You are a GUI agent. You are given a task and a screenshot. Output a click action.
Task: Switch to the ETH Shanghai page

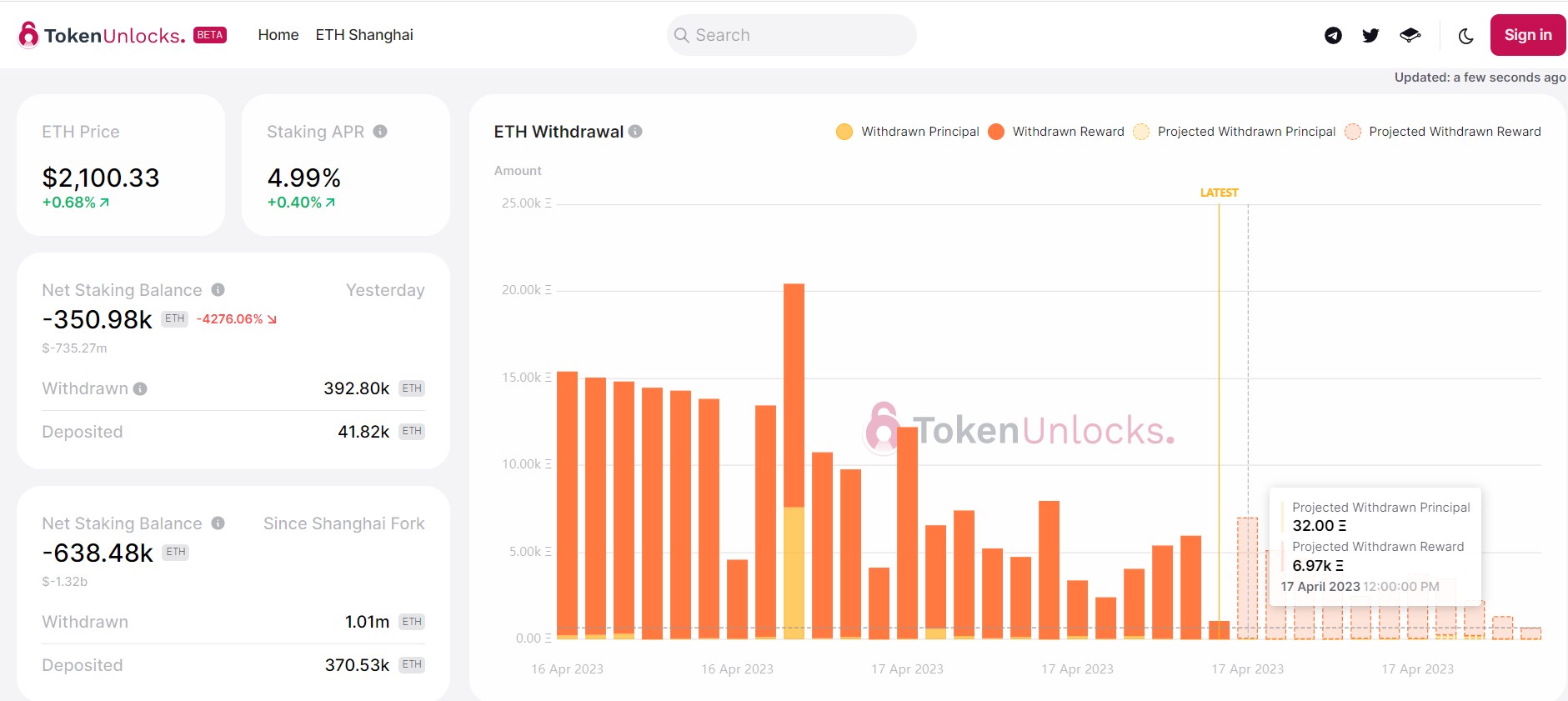pyautogui.click(x=364, y=34)
